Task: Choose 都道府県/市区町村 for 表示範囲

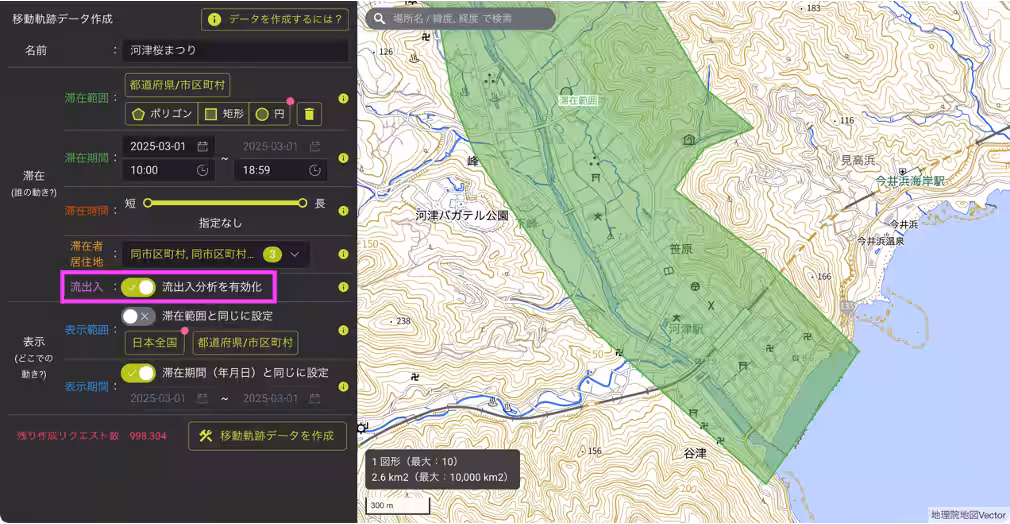Action: point(245,342)
